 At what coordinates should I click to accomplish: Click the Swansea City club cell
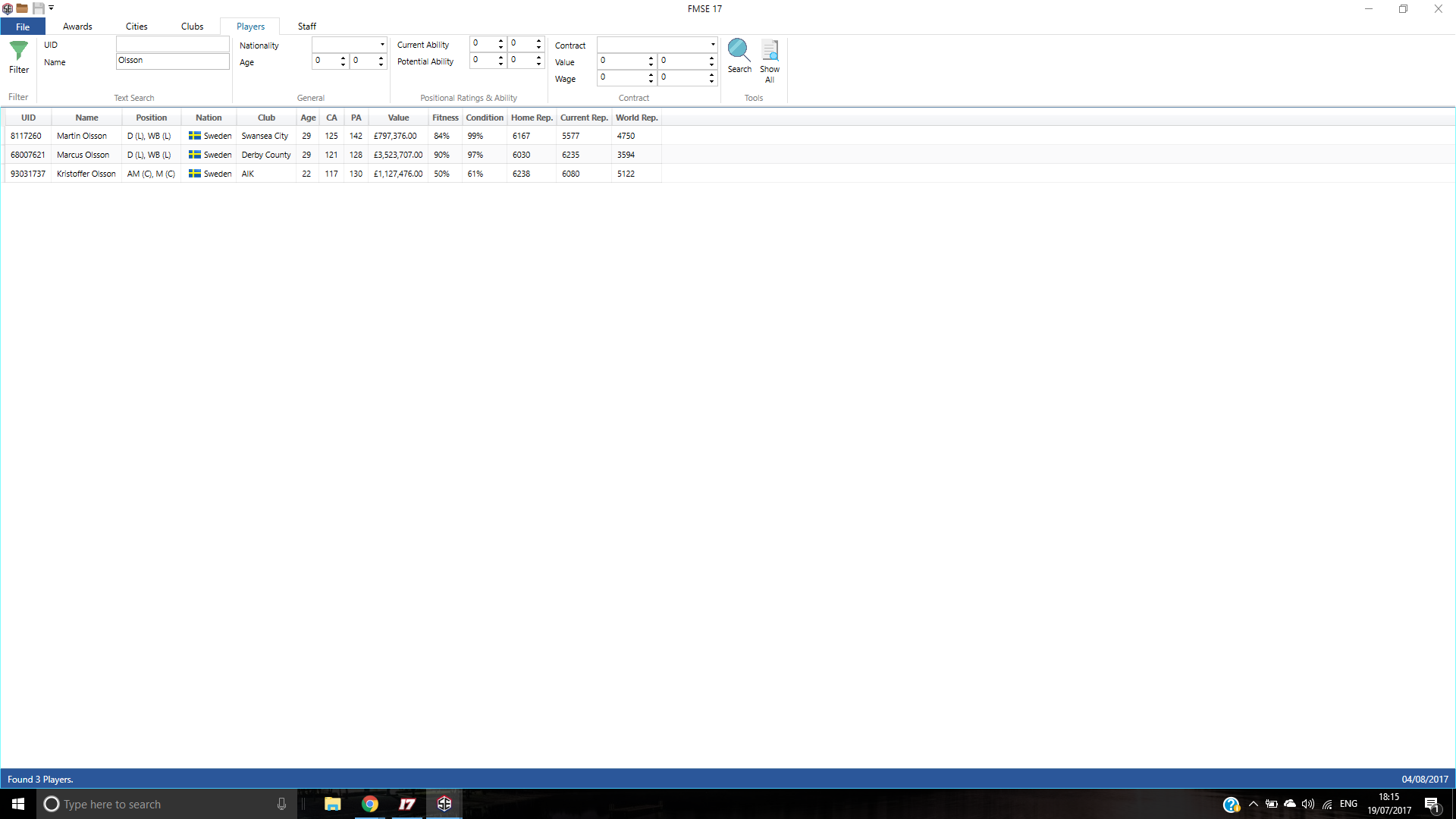[265, 136]
